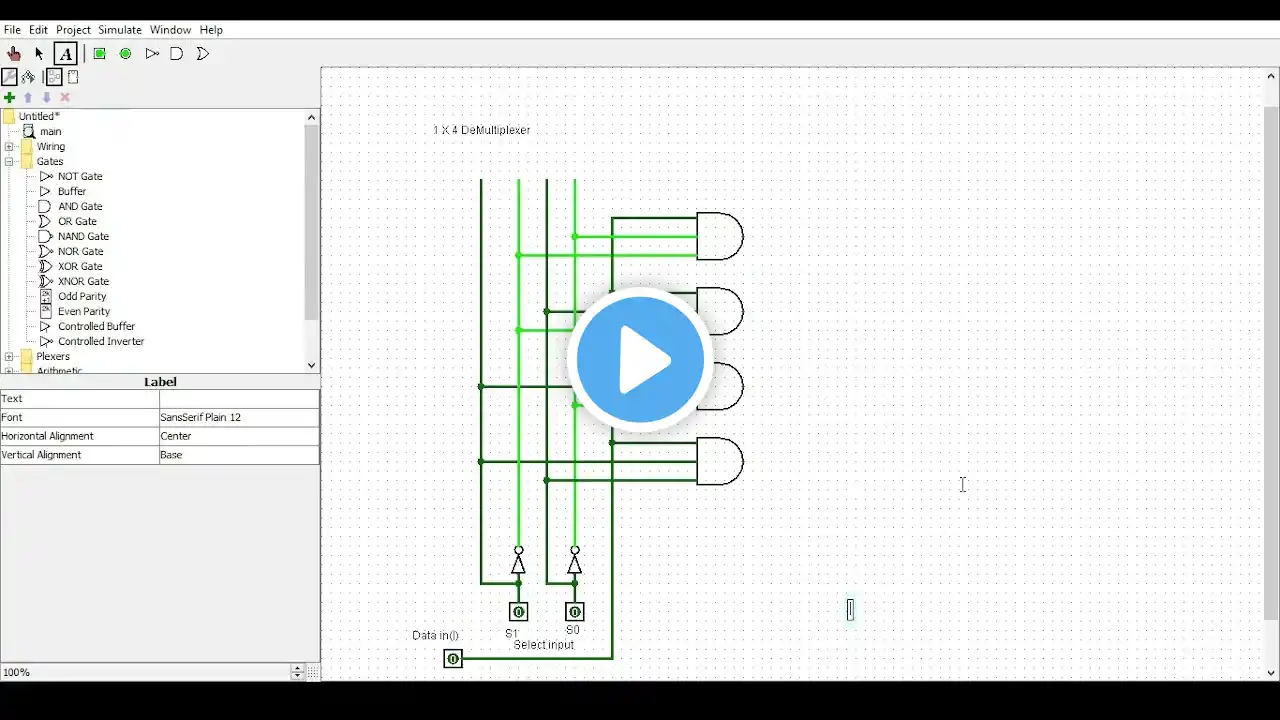Choose the AND gate toolbar icon

click(x=177, y=54)
